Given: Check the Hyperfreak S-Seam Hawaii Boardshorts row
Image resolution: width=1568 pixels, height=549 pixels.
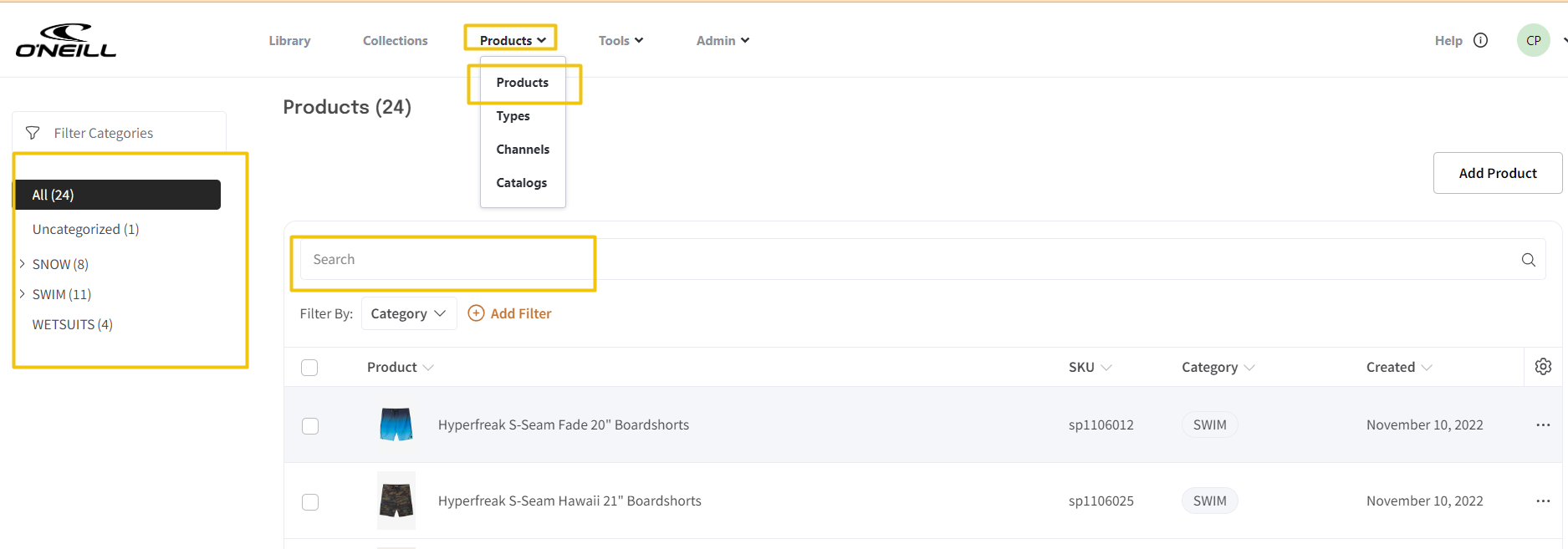Looking at the screenshot, I should coord(310,502).
